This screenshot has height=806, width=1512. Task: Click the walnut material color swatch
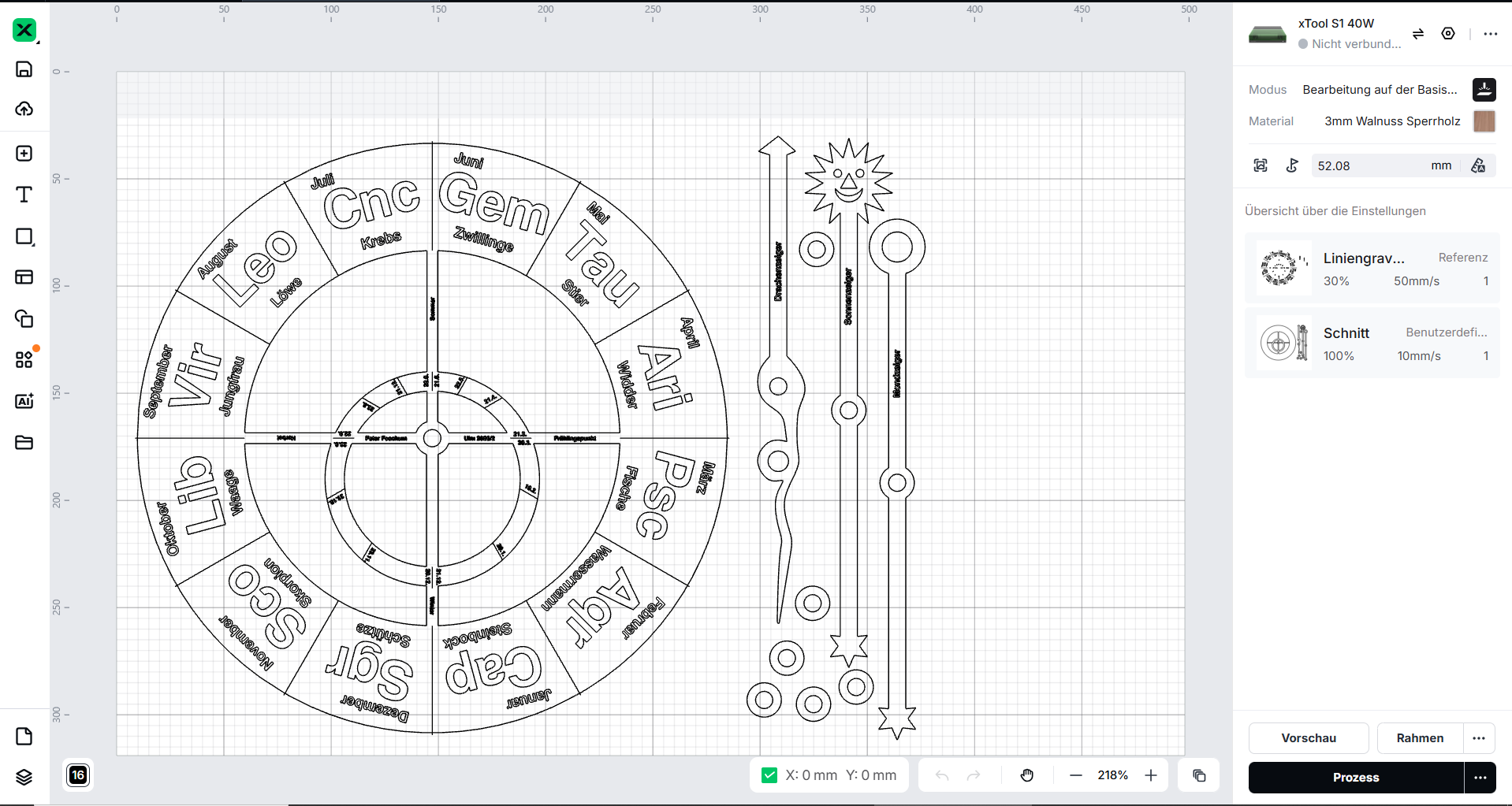click(1484, 121)
